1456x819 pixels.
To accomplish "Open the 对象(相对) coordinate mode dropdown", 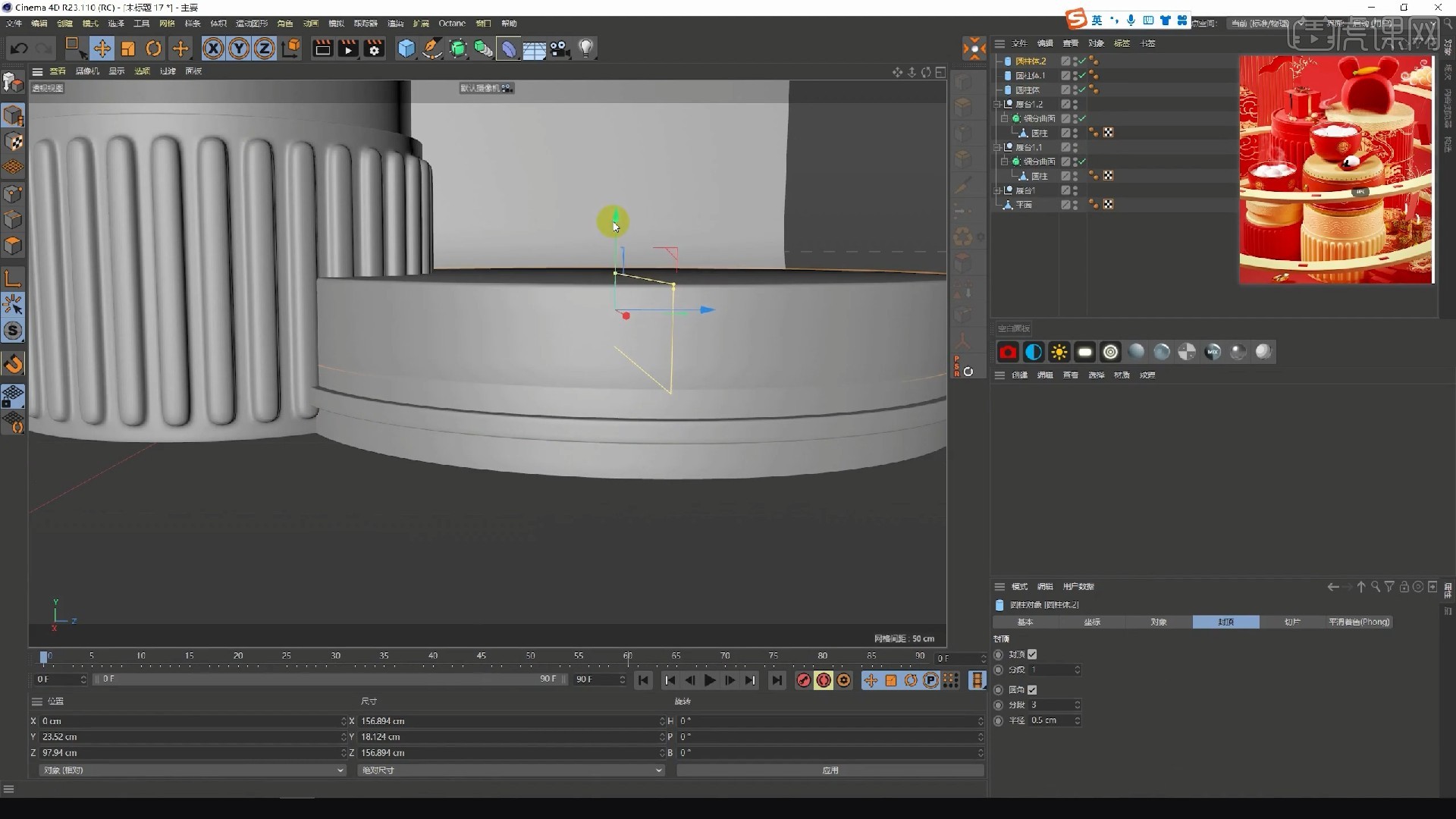I will tap(192, 770).
